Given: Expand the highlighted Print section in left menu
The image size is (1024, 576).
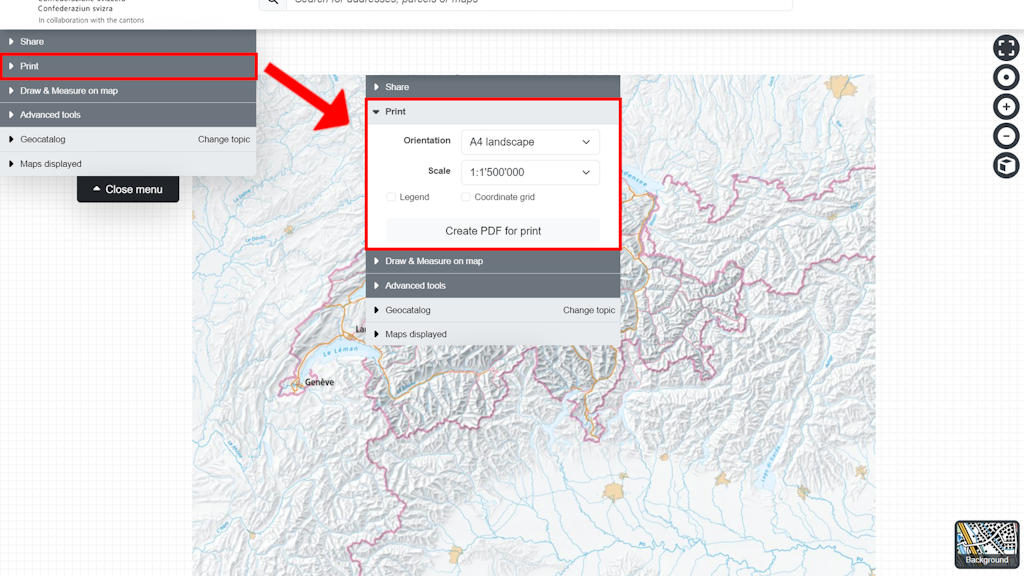Looking at the screenshot, I should point(128,66).
